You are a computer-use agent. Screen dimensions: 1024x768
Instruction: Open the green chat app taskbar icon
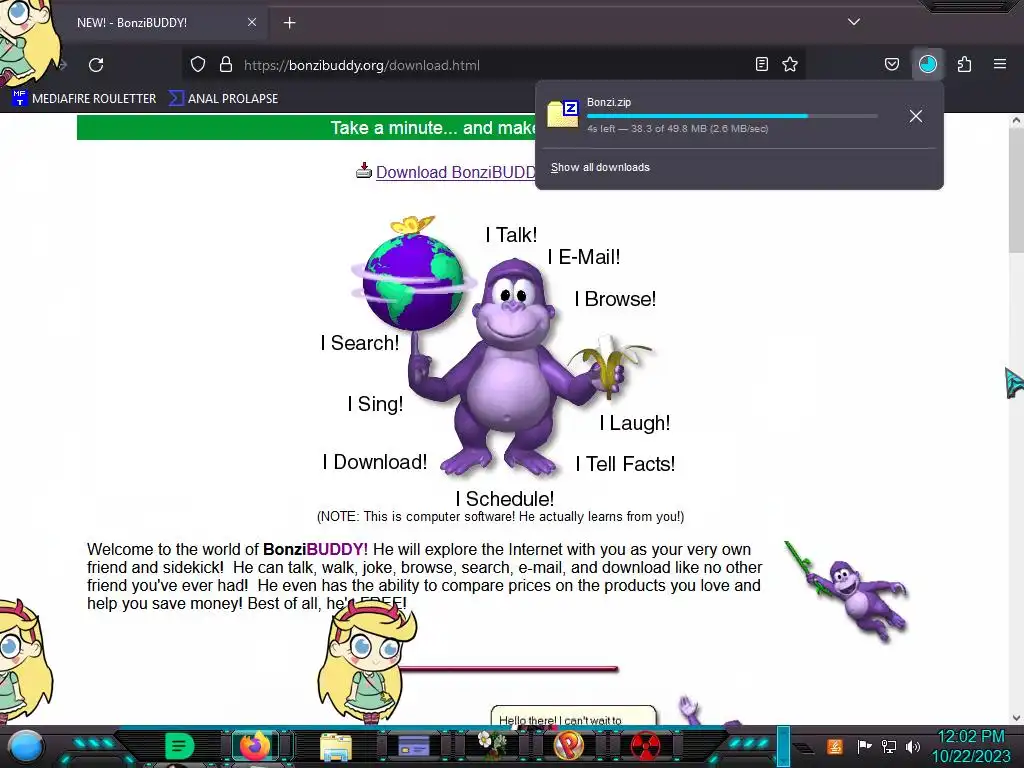click(179, 746)
